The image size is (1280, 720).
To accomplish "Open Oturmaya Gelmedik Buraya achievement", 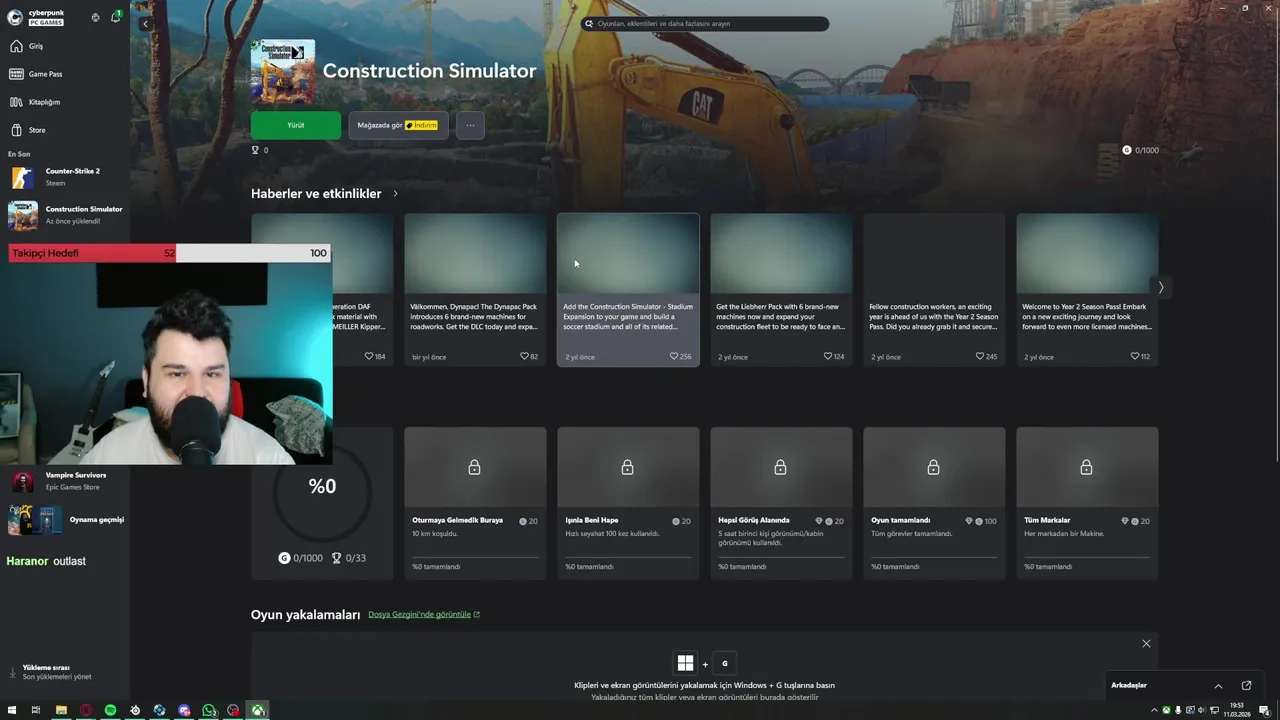I will pos(475,503).
